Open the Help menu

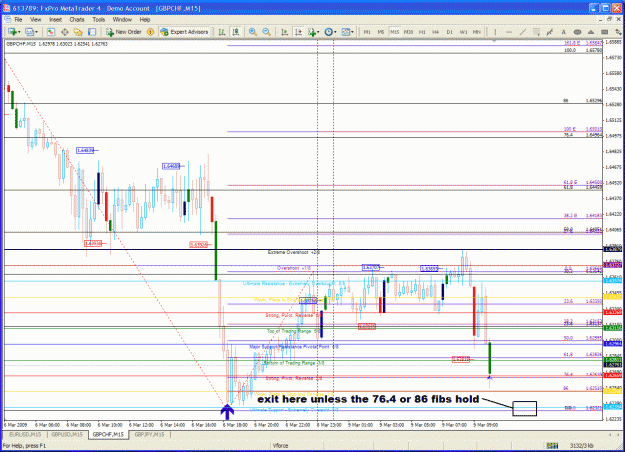145,20
